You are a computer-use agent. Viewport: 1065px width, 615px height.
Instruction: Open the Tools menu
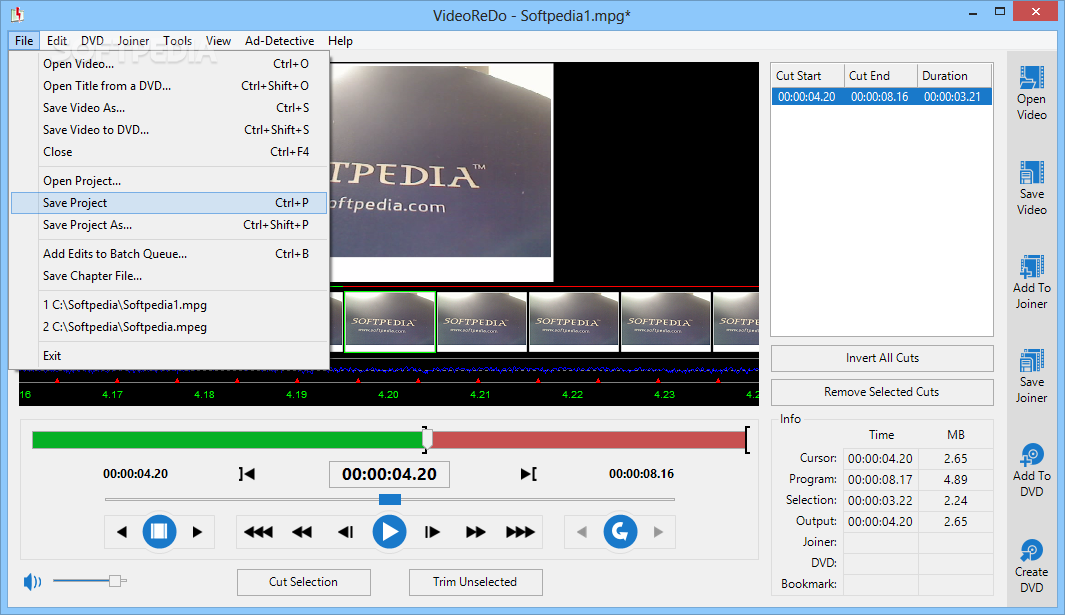tap(177, 41)
